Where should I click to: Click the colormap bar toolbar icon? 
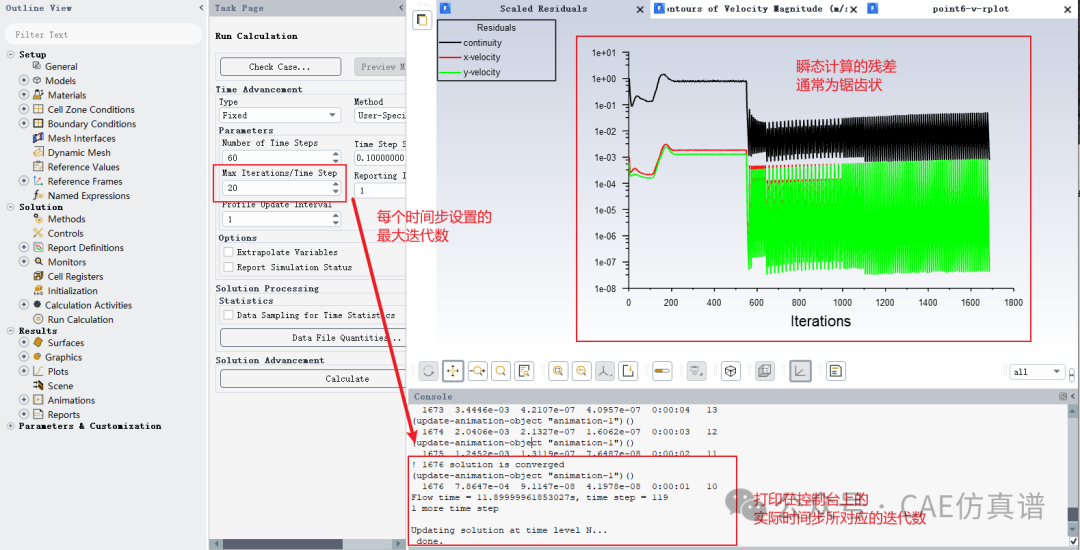[x=662, y=371]
